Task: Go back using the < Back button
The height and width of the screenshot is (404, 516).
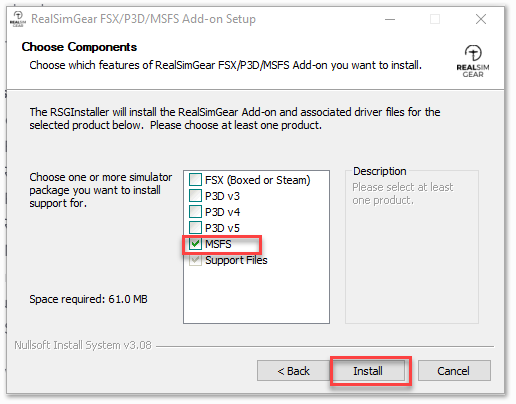Action: 293,371
